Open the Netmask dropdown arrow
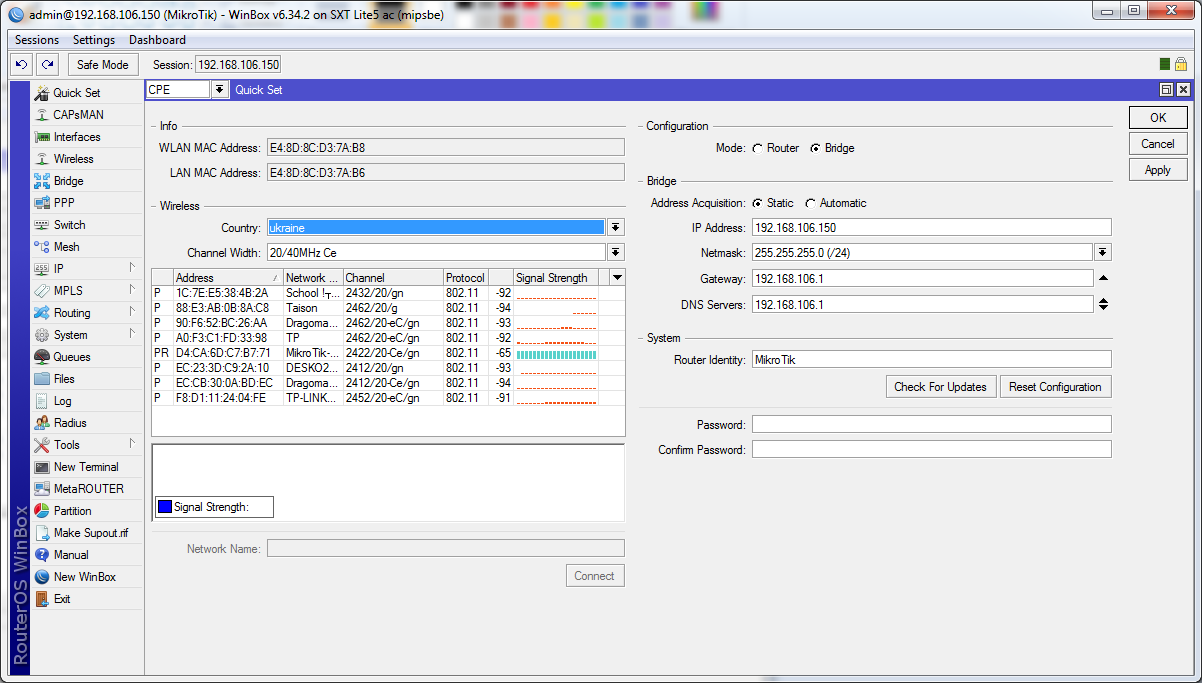1202x683 pixels. click(x=1103, y=253)
